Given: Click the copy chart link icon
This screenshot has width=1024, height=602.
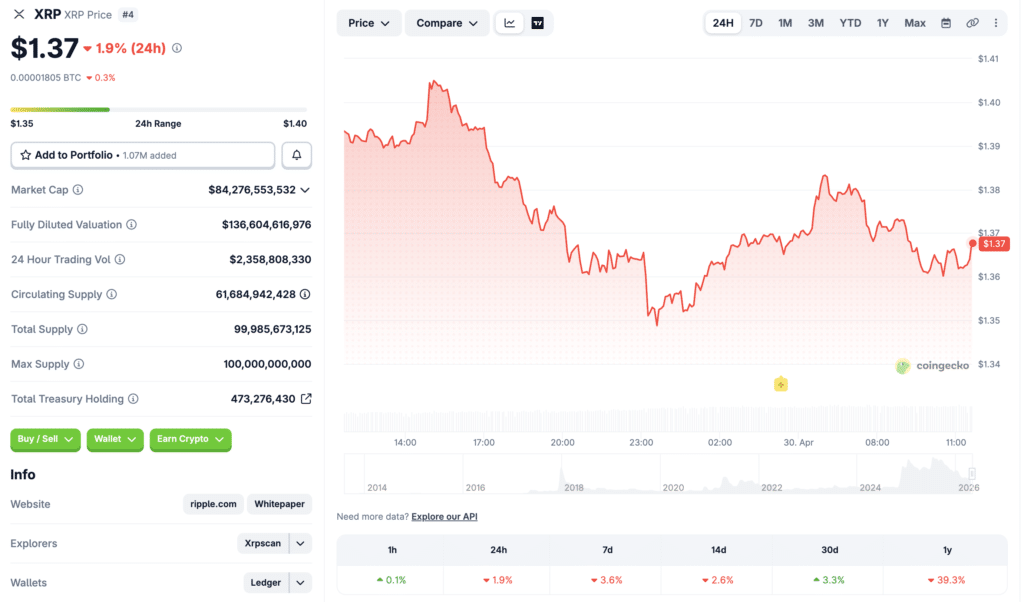Looking at the screenshot, I should 972,23.
